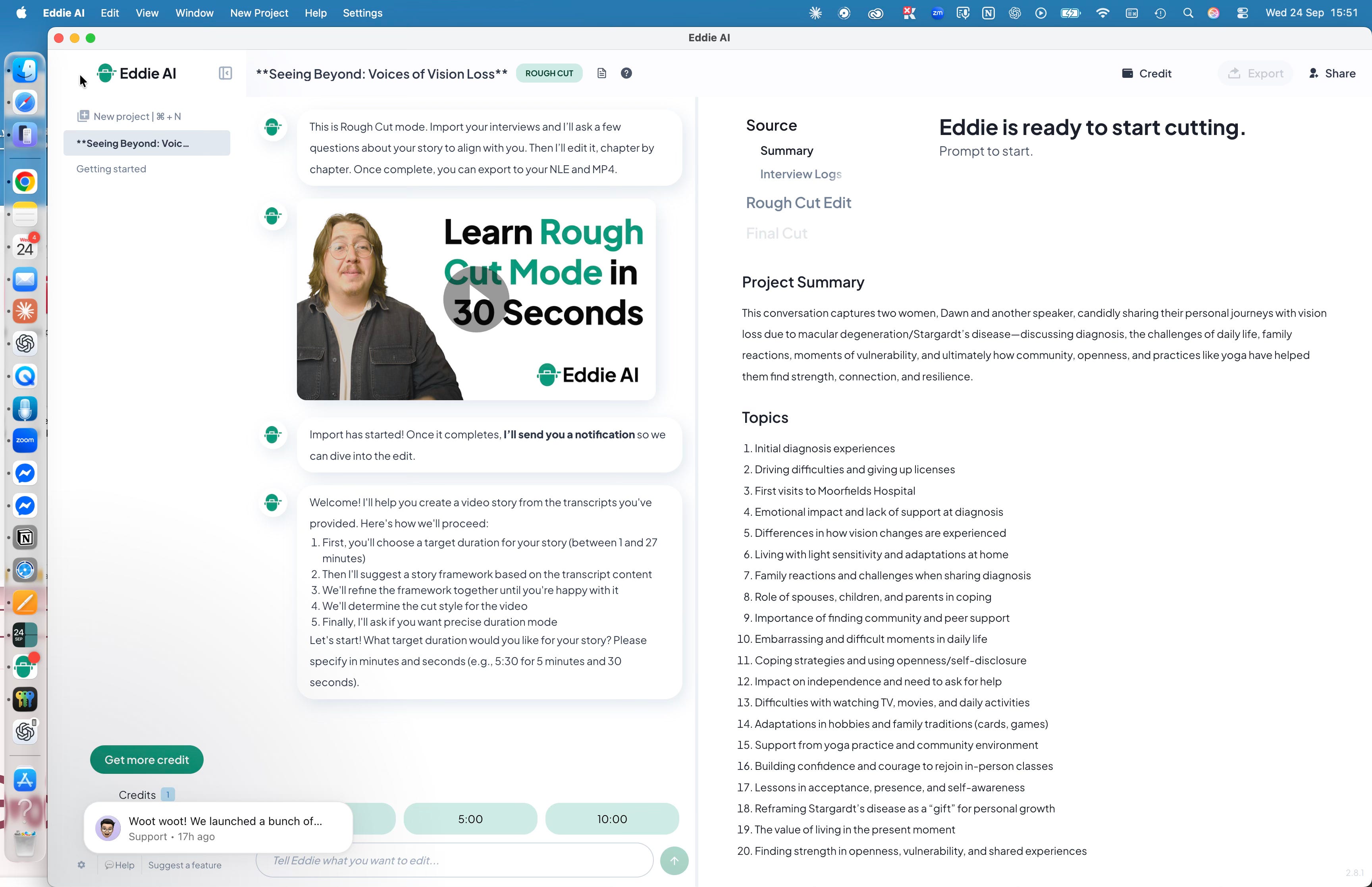The image size is (1372, 887).
Task: Click the settings gear at sidebar bottom
Action: click(x=81, y=864)
